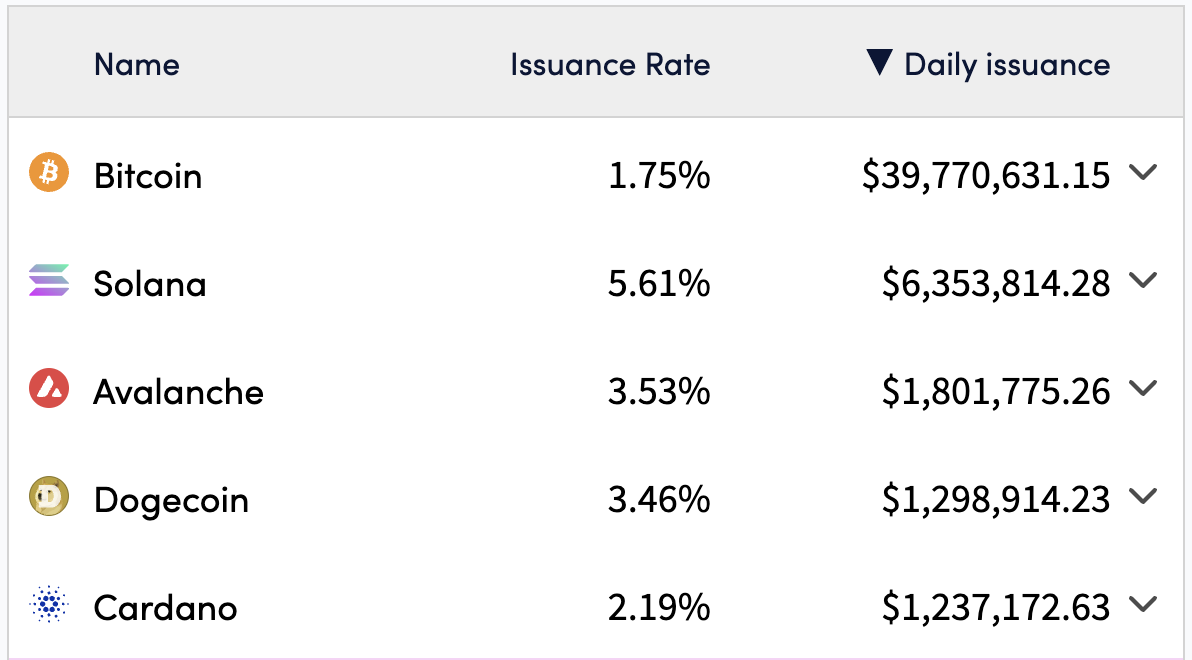Expand the Cardano row chevron
This screenshot has width=1192, height=660.
coord(1142,604)
